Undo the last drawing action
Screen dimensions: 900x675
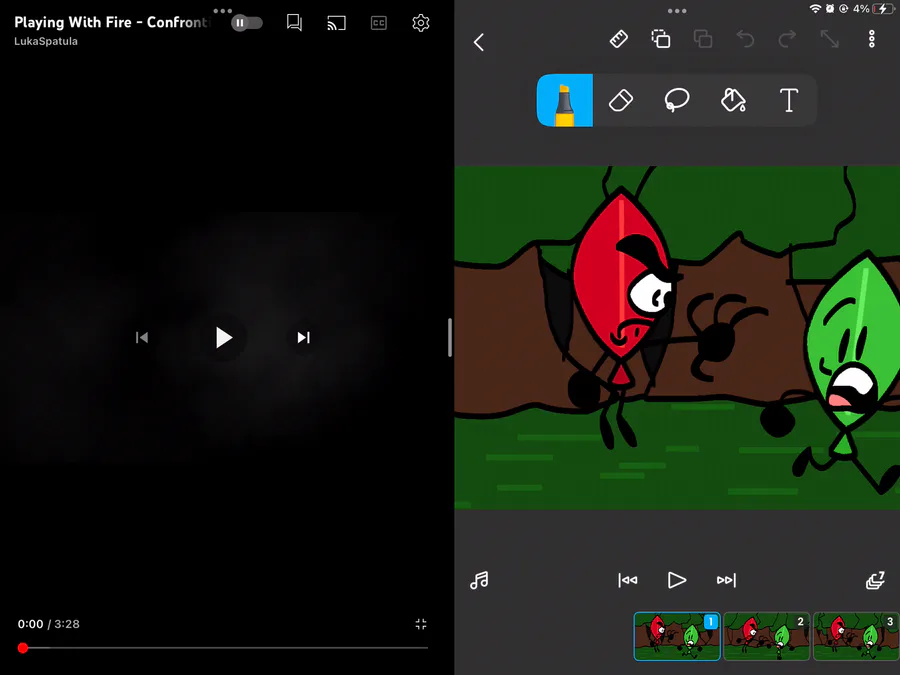pos(745,39)
